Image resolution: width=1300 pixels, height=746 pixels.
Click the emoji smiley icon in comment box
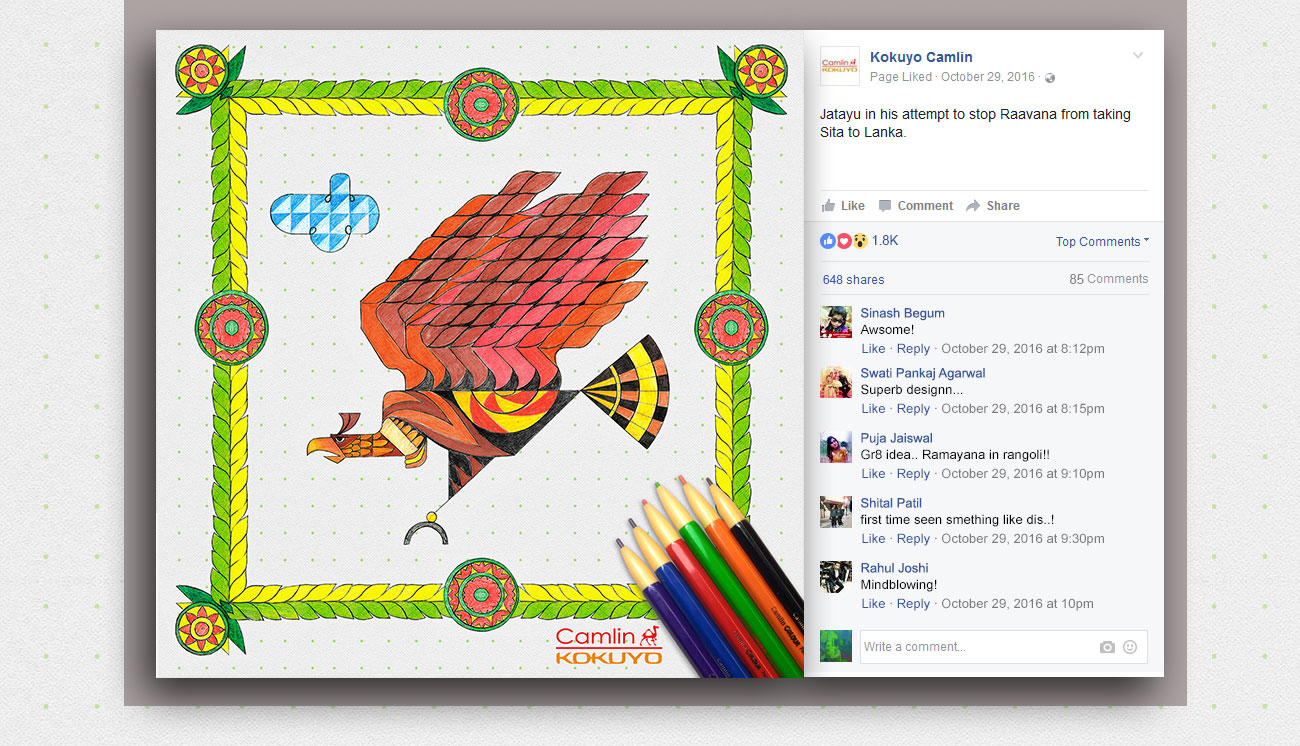[x=1130, y=647]
